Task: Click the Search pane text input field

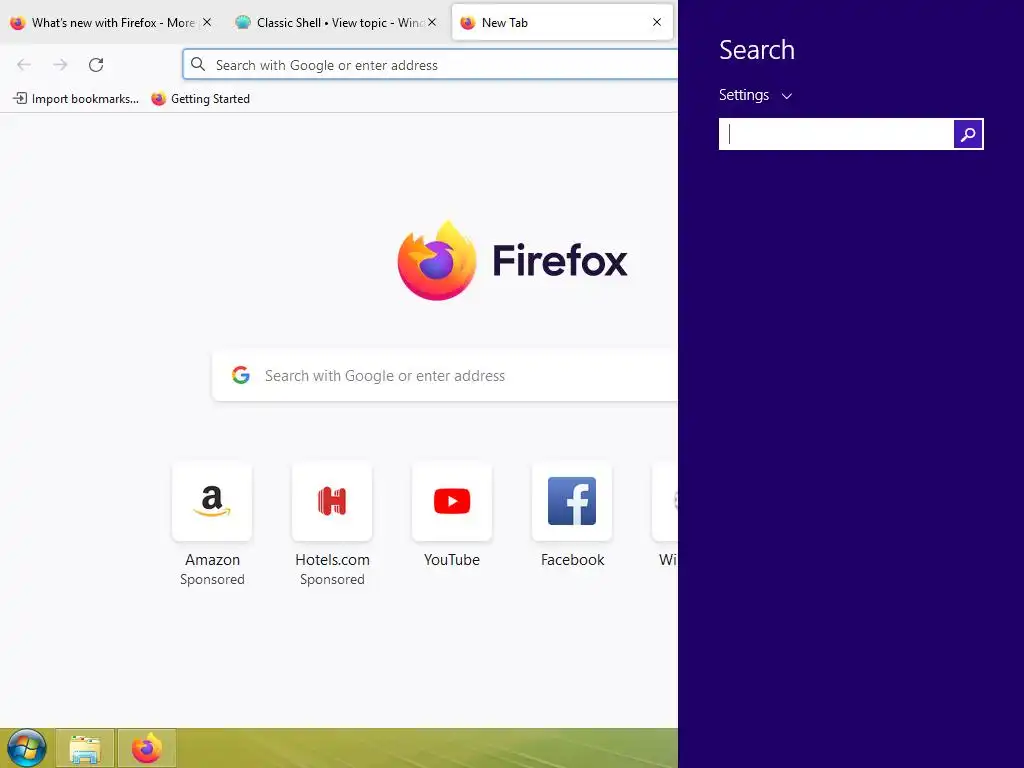Action: 836,134
